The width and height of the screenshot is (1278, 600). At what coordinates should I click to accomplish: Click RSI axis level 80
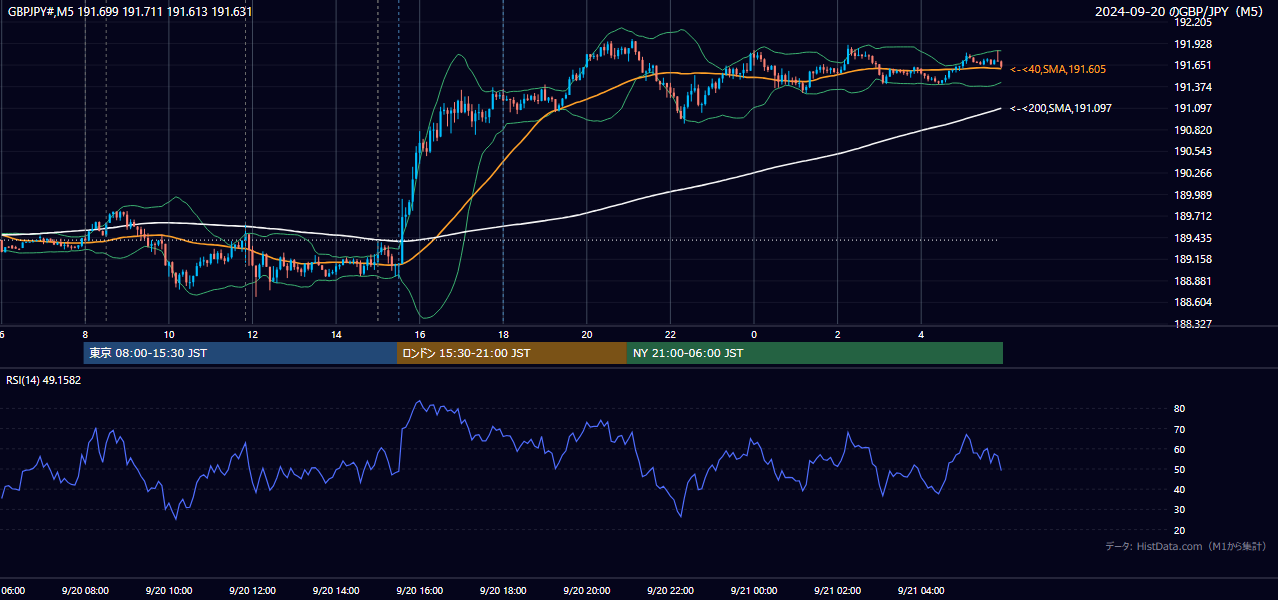tap(1179, 409)
